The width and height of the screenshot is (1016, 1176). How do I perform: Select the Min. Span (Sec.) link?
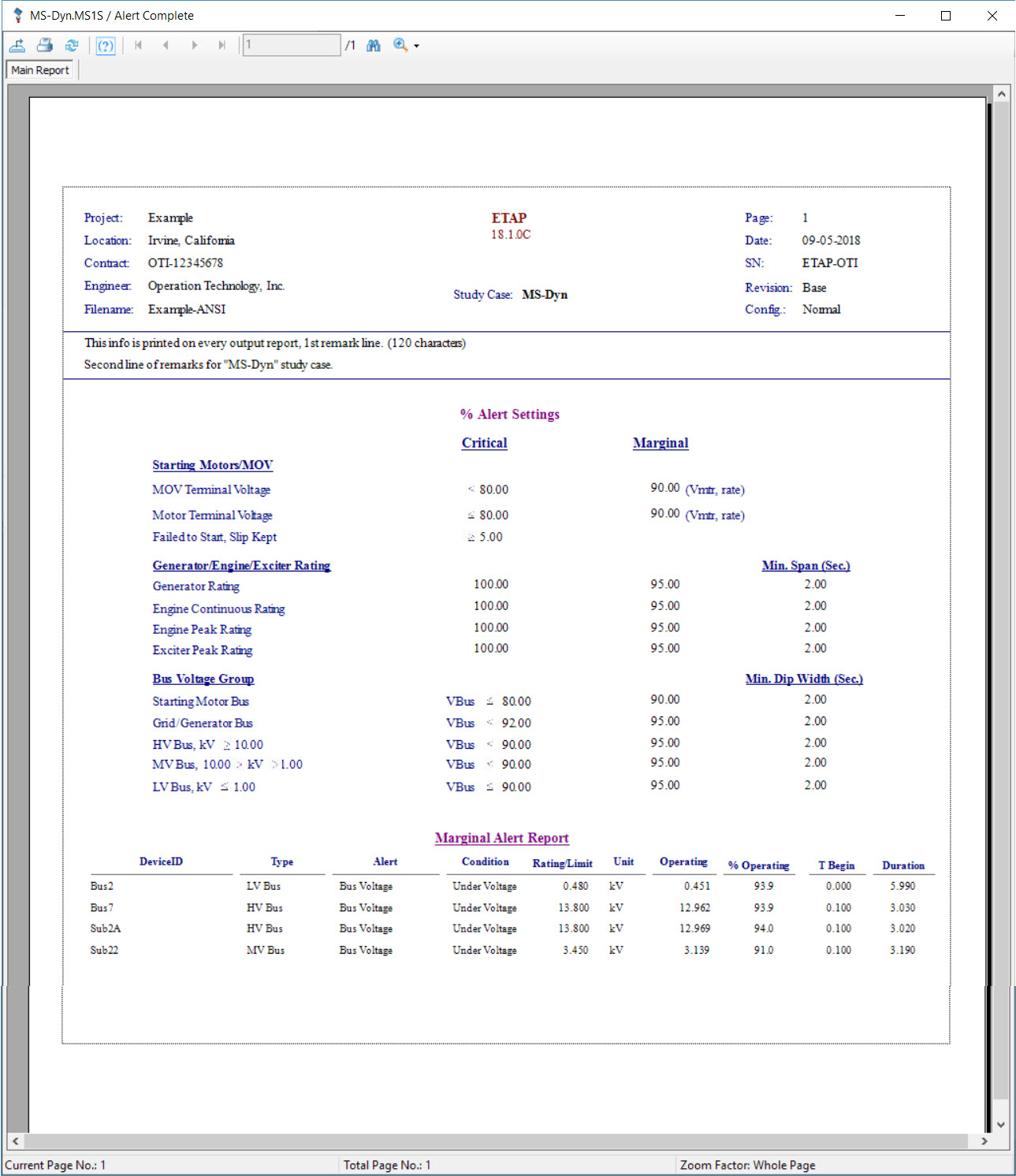(x=806, y=565)
